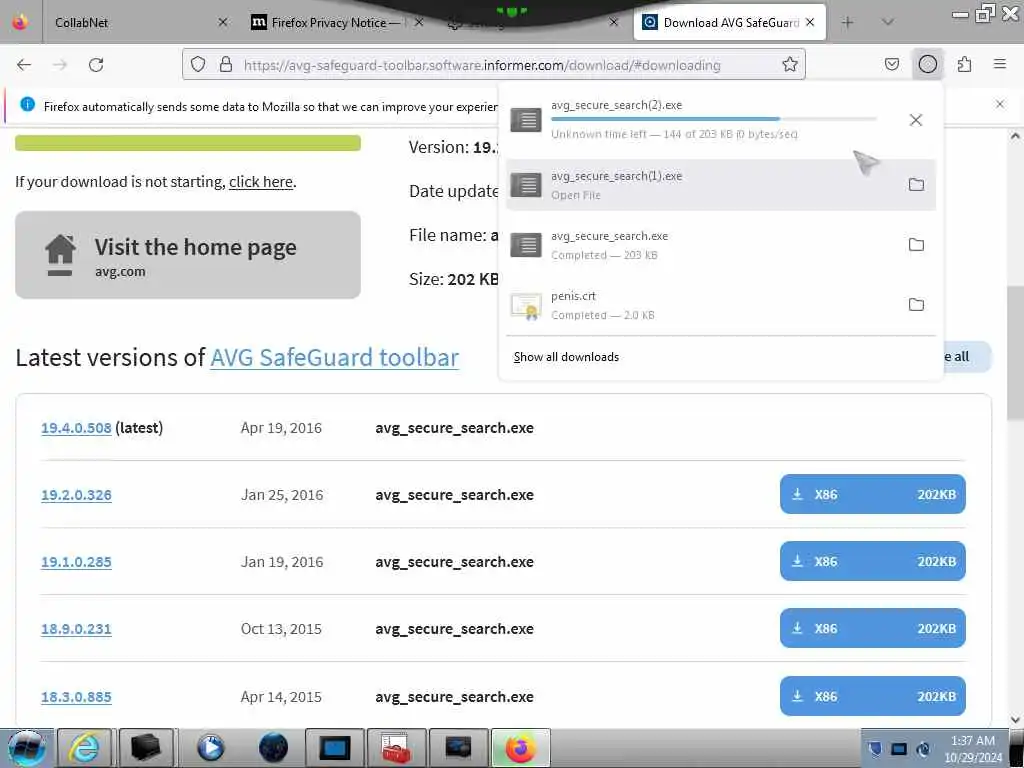Open a new browser tab
The height and width of the screenshot is (768, 1024).
pos(847,23)
